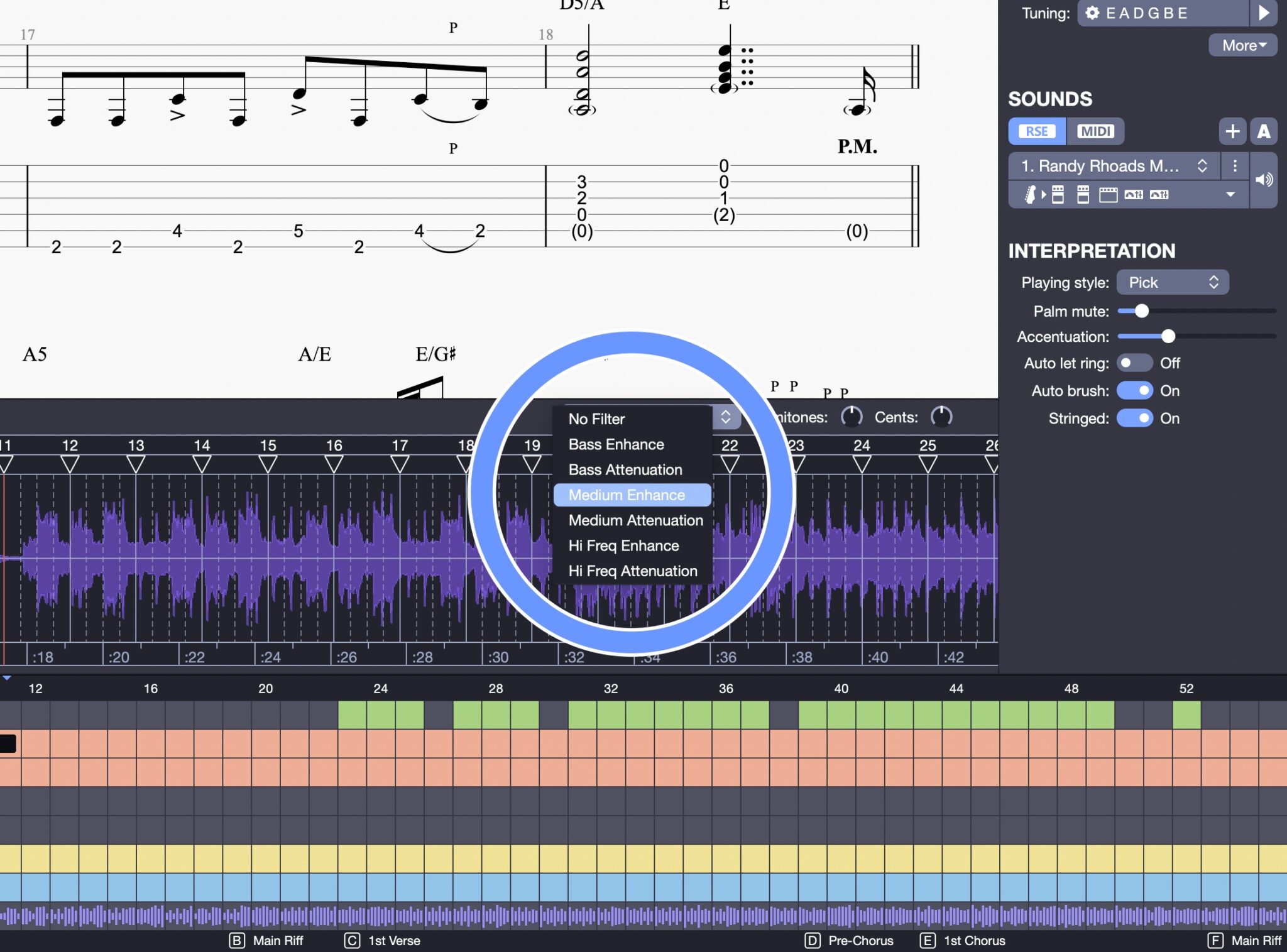Switch to the MIDI sounds tab

[x=1096, y=131]
